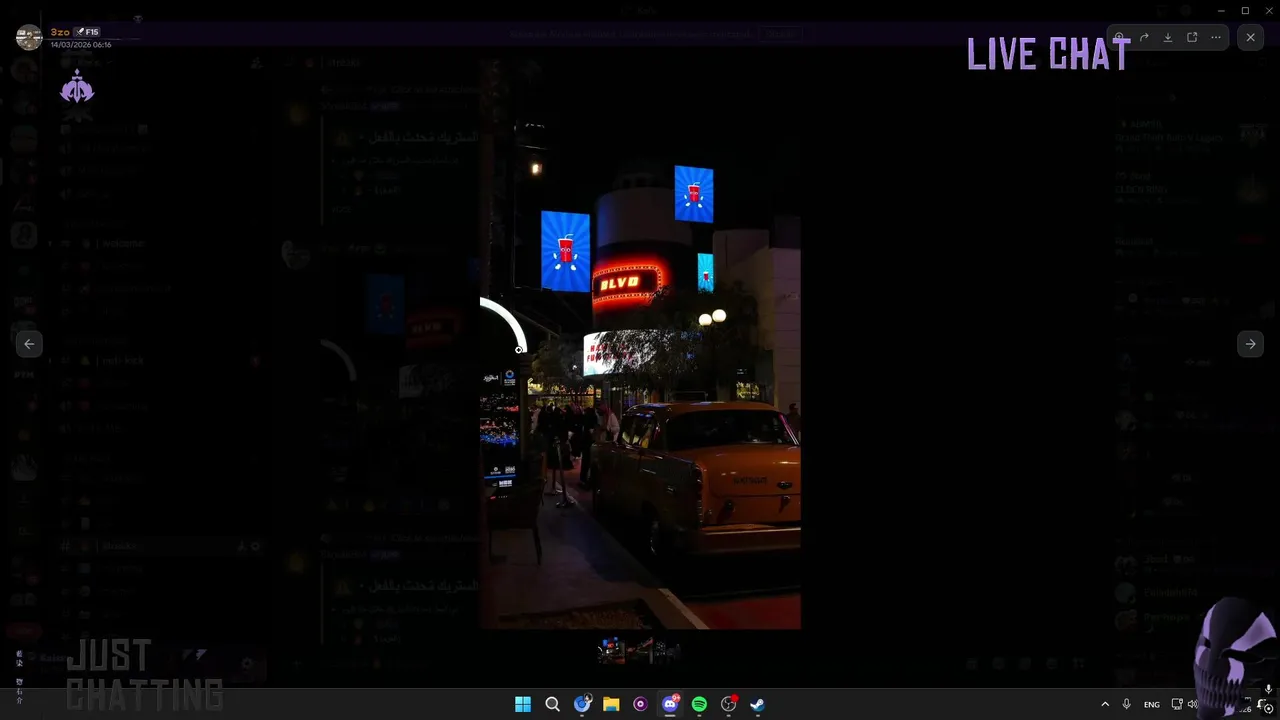This screenshot has width=1280, height=720.
Task: Open the Windows Start menu
Action: [523, 704]
